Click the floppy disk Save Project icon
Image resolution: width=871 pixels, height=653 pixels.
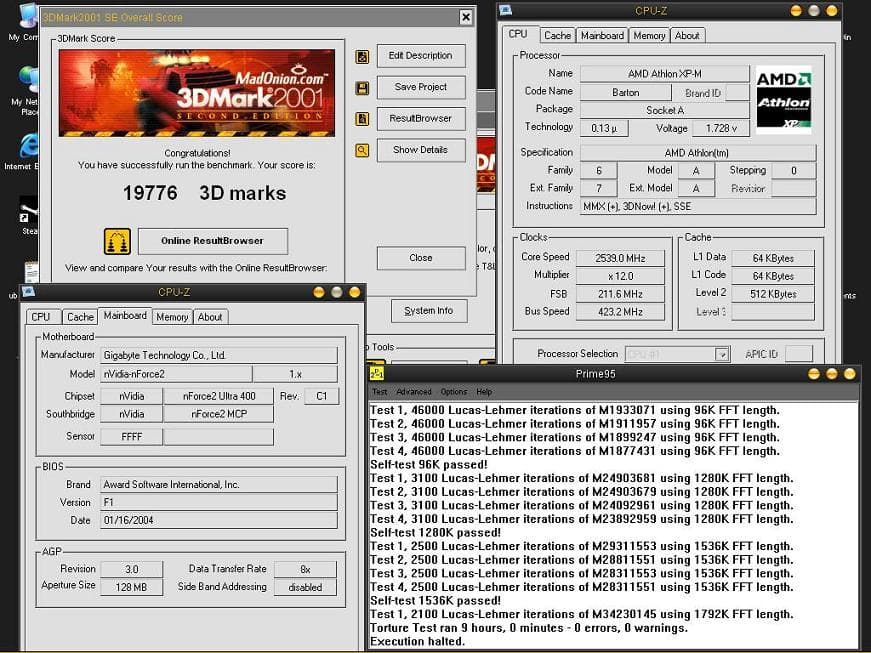click(362, 88)
